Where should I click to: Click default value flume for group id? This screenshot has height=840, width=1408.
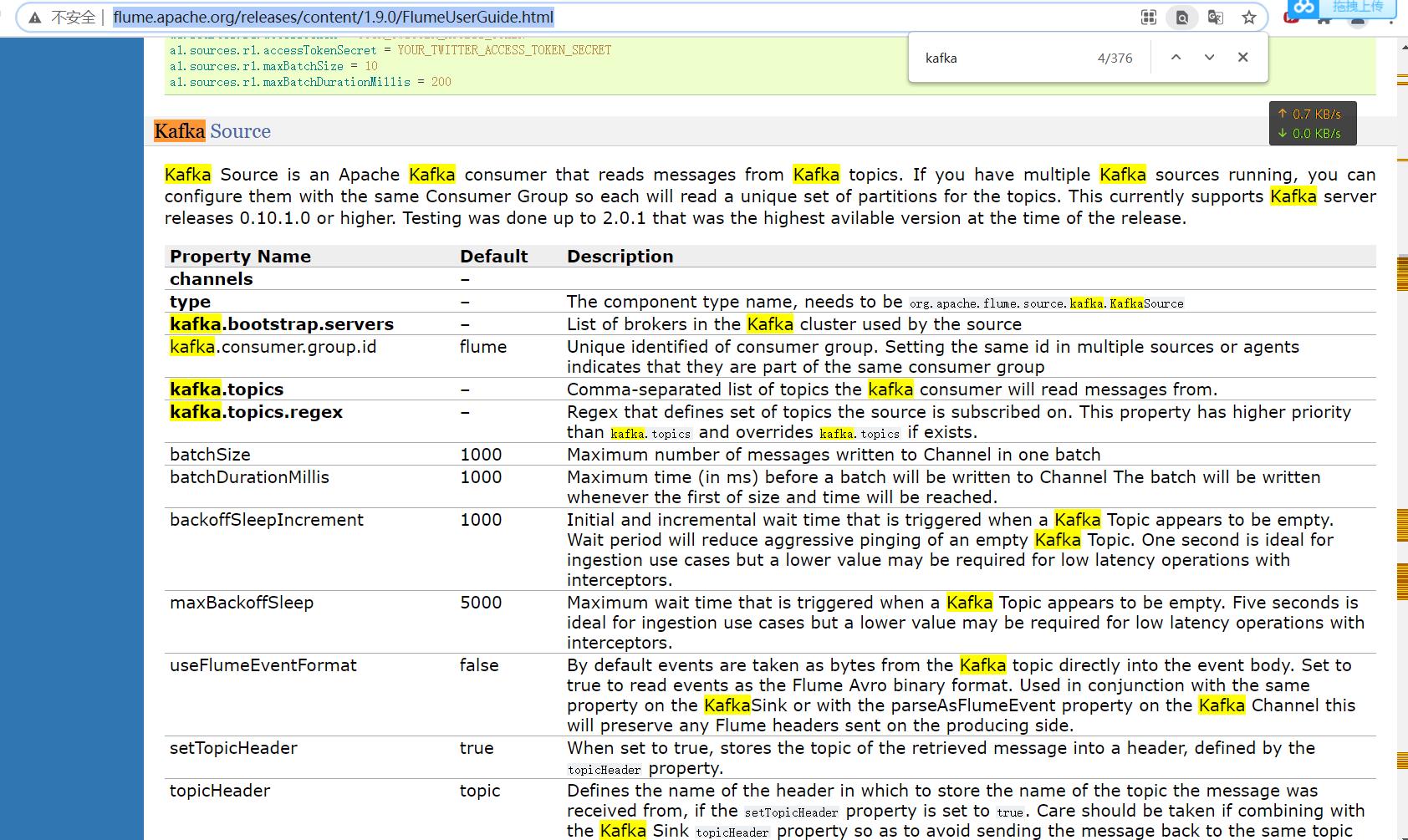483,347
